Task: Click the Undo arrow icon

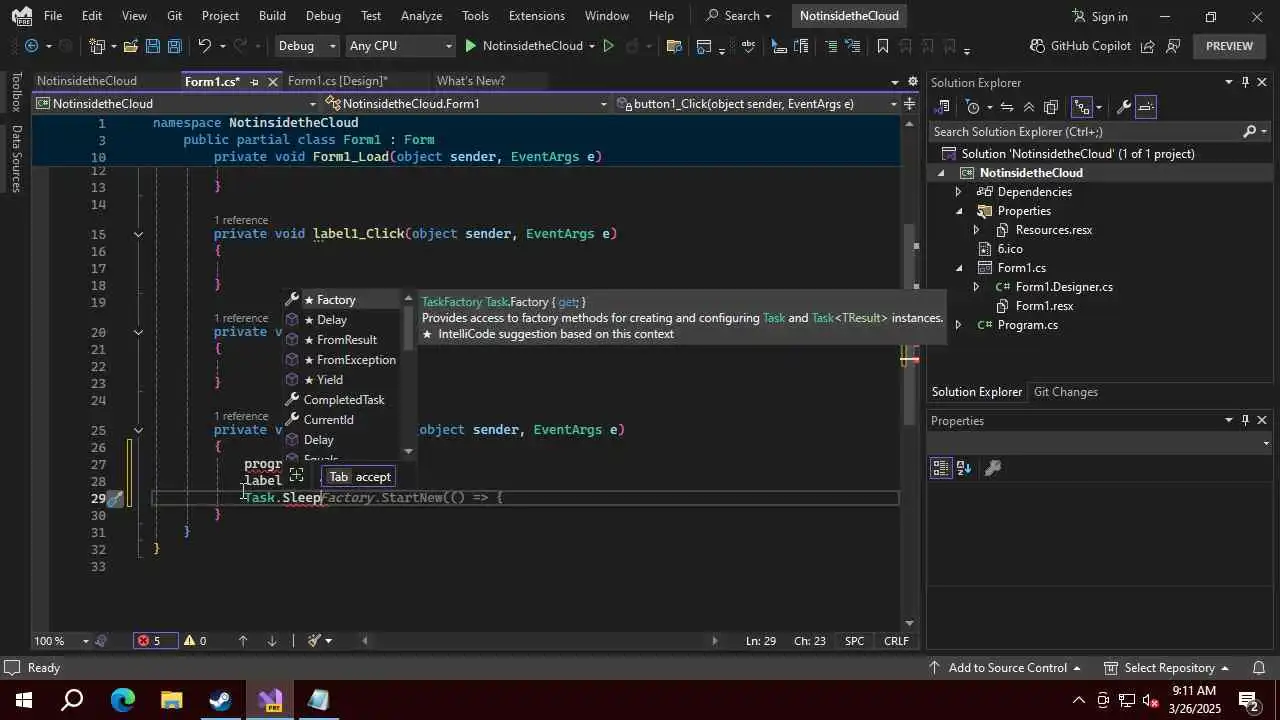Action: tap(204, 46)
